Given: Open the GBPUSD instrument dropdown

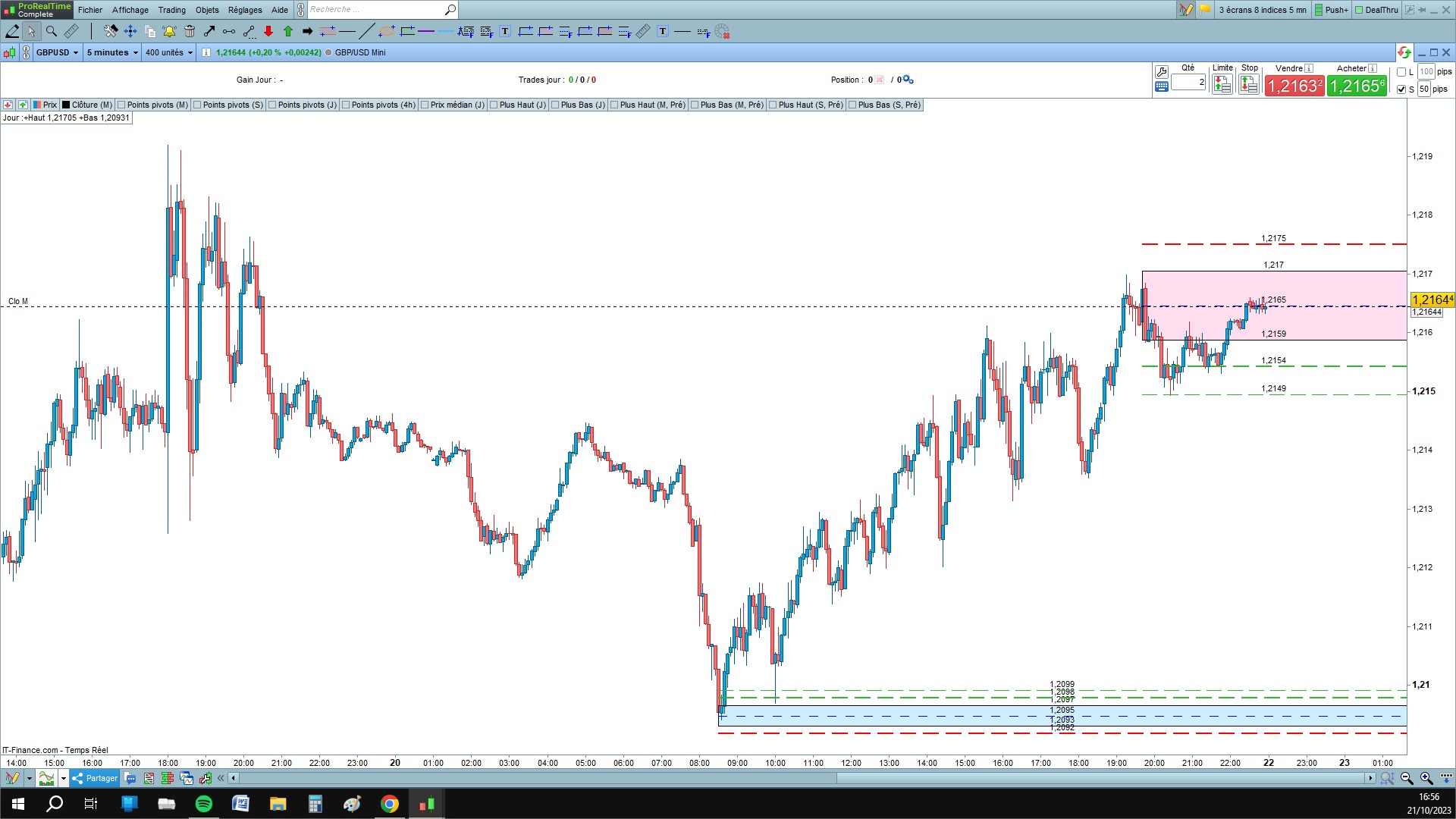Looking at the screenshot, I should [x=58, y=52].
